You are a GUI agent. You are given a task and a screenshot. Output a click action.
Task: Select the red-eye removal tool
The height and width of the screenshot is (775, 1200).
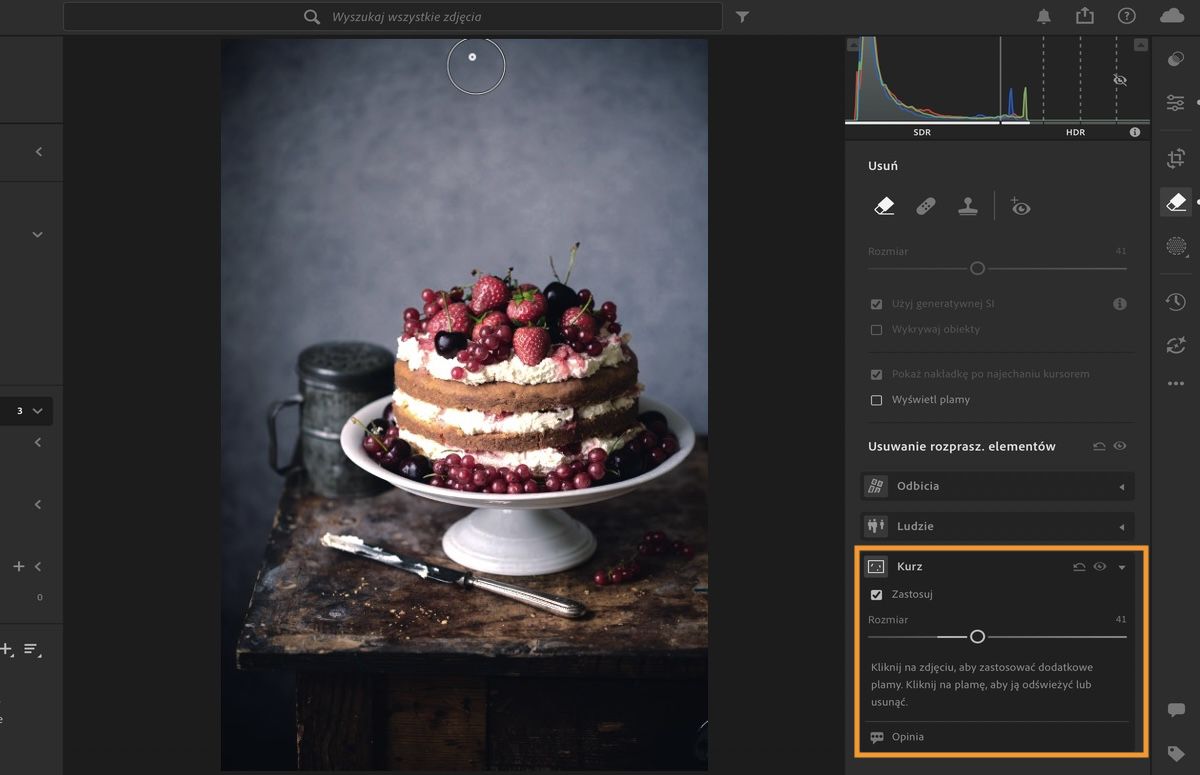(x=1020, y=206)
